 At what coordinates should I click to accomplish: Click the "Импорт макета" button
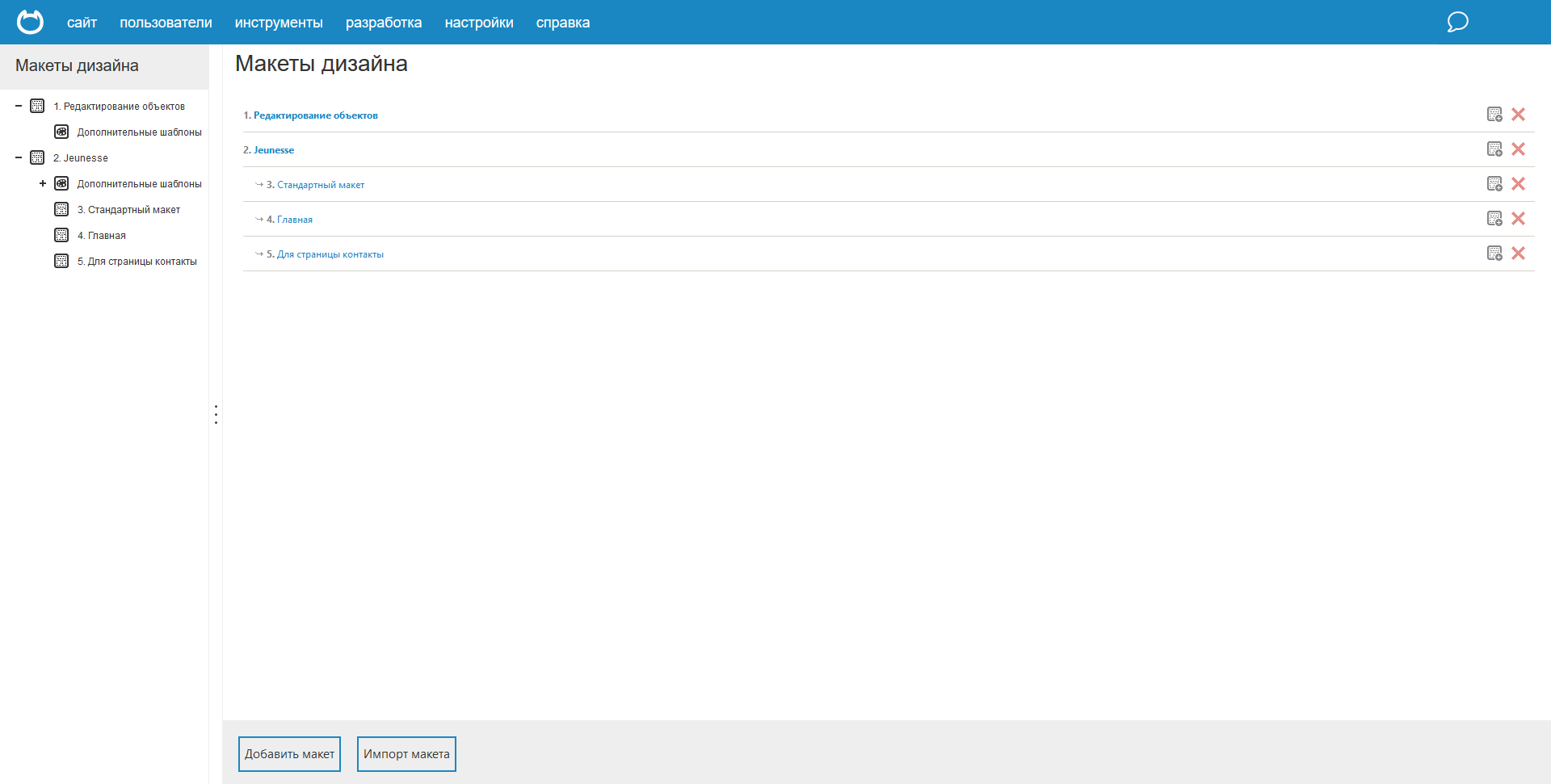tap(406, 754)
